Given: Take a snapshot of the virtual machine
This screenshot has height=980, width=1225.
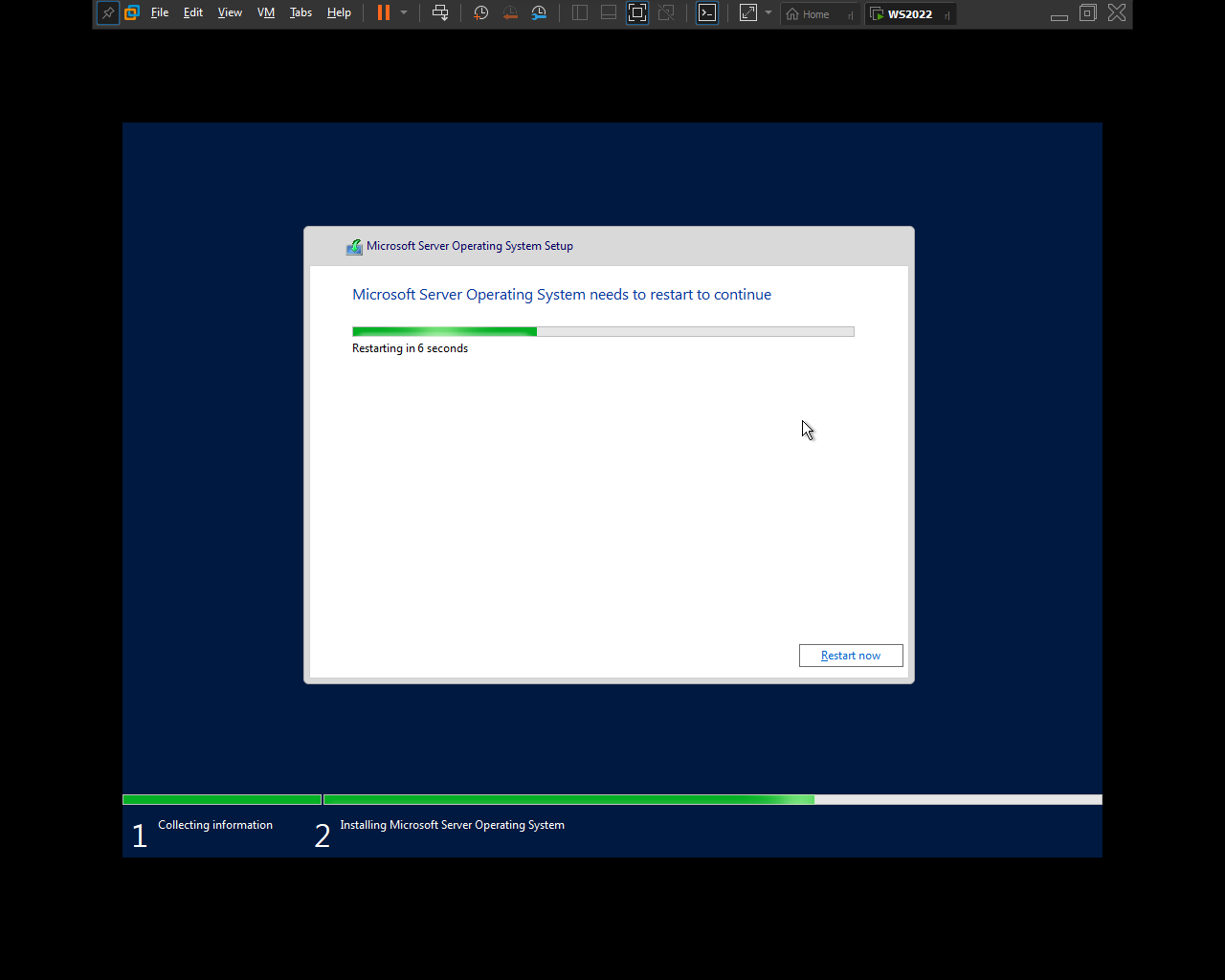Looking at the screenshot, I should (481, 13).
